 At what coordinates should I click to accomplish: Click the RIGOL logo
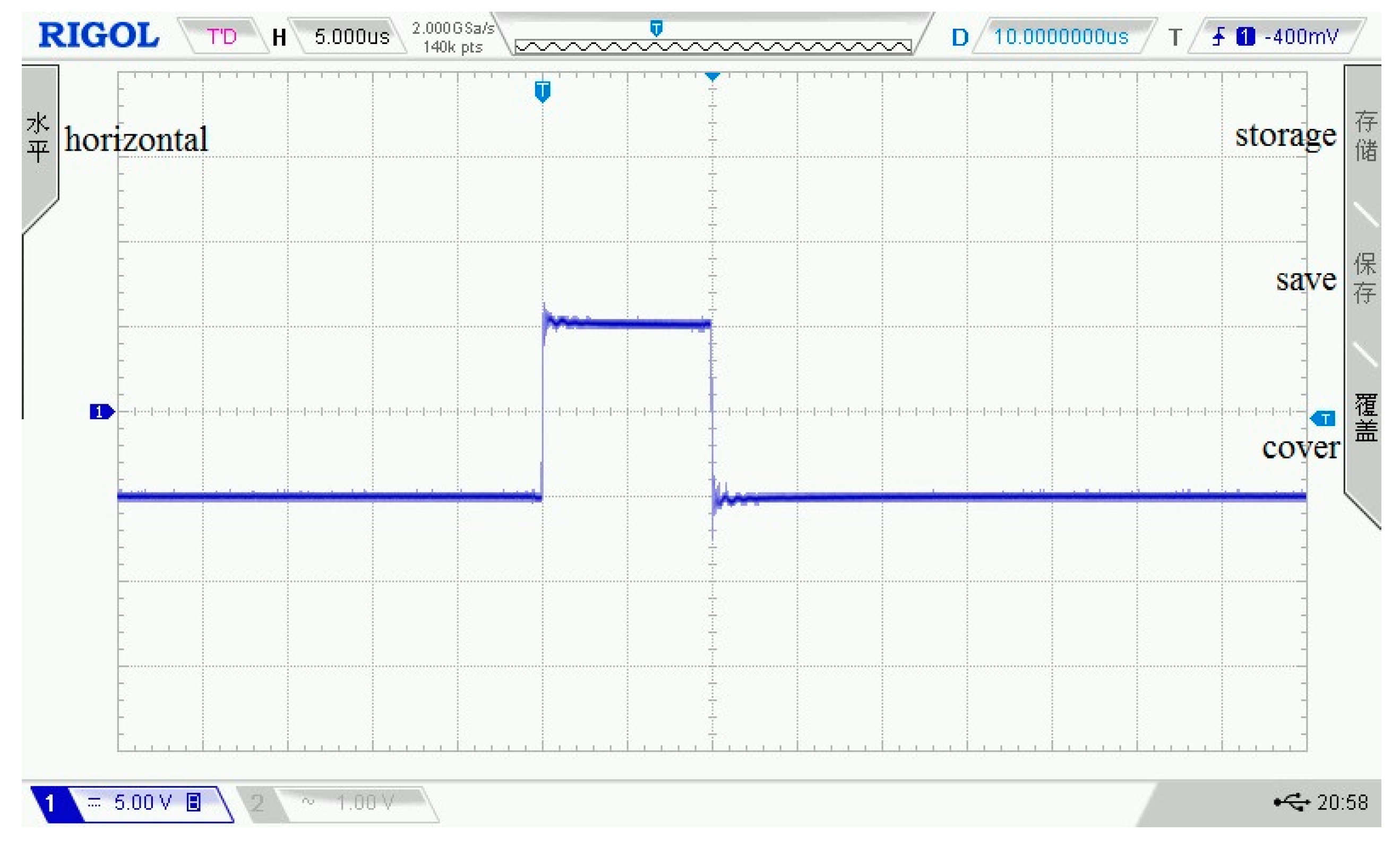click(99, 35)
